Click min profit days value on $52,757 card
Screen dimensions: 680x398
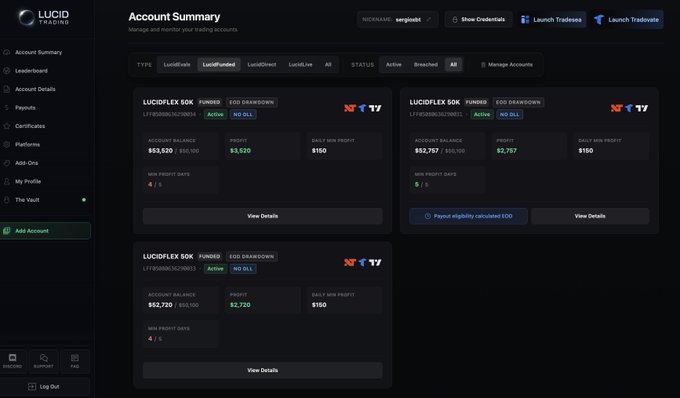pyautogui.click(x=421, y=184)
